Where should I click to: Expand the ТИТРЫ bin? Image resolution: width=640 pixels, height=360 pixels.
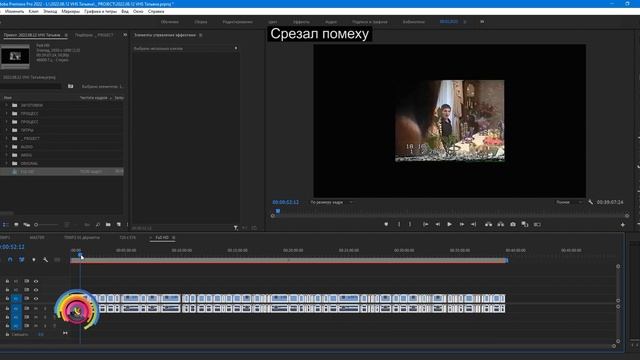[6, 130]
